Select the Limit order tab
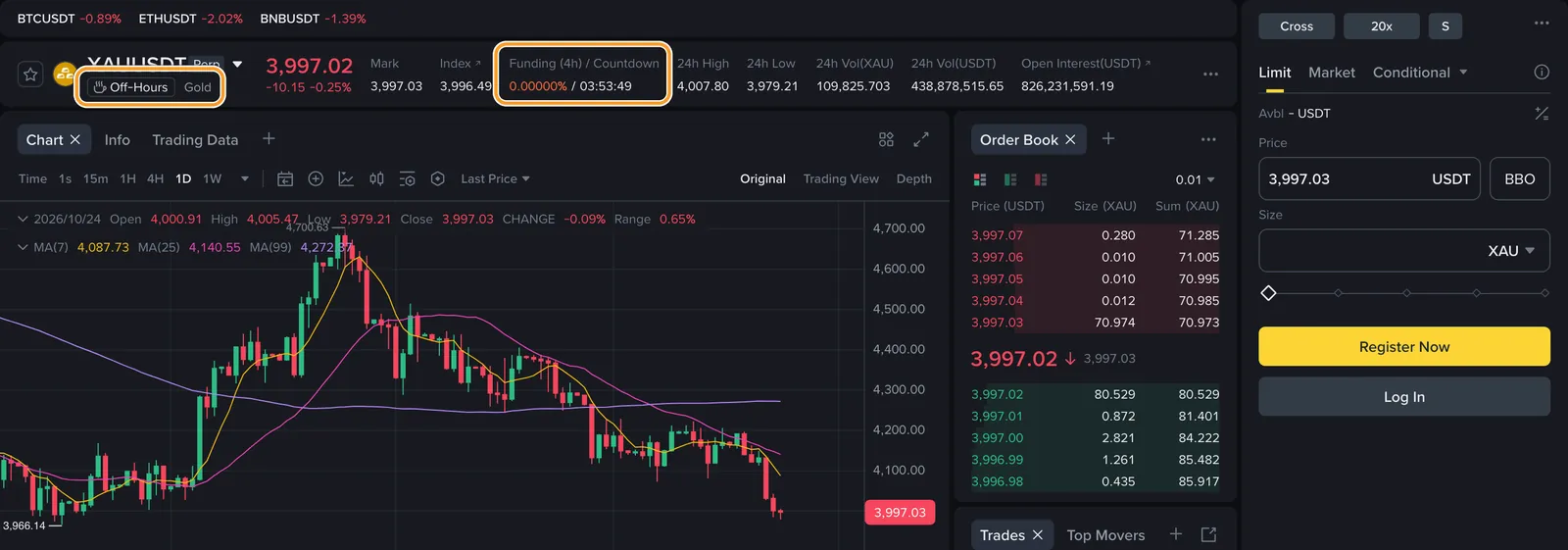The width and height of the screenshot is (1568, 550). (1275, 73)
